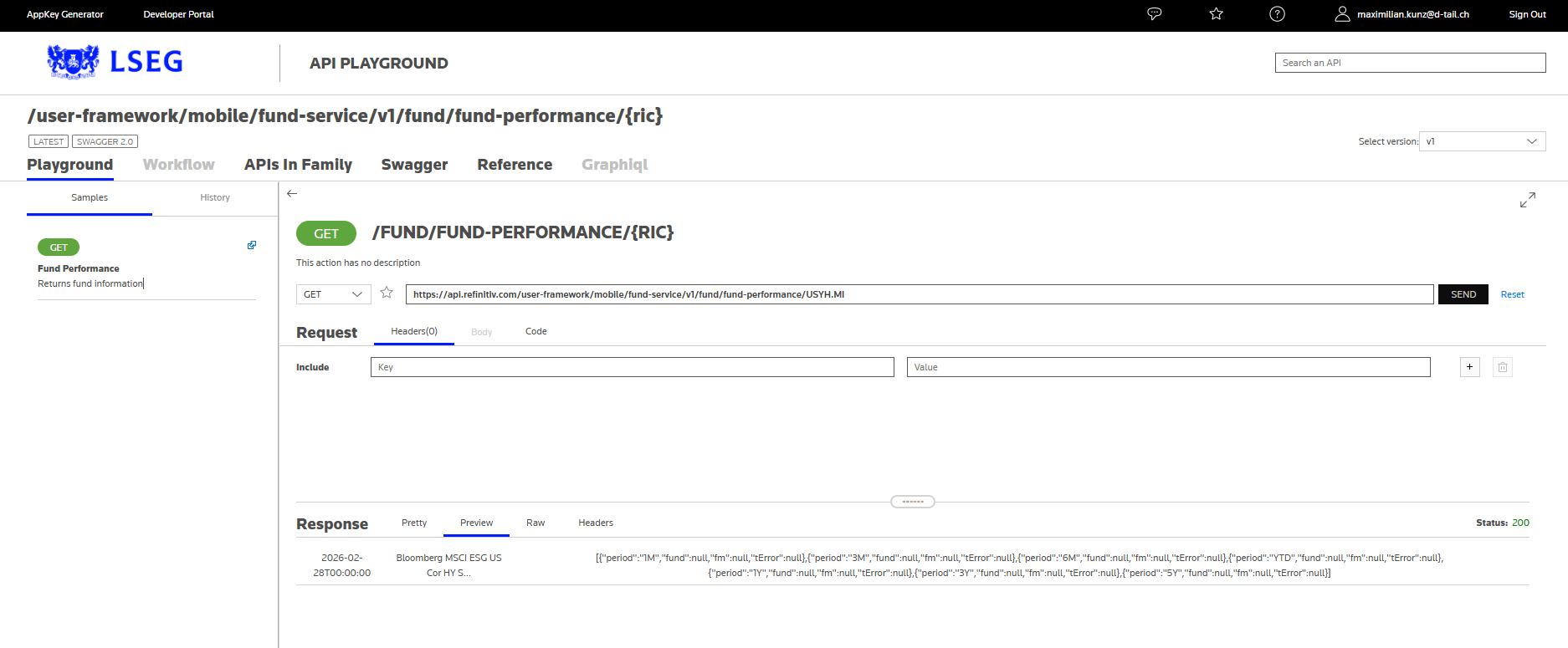Delete the header row with trash icon
Viewport: 1568px width, 648px height.
(x=1503, y=367)
